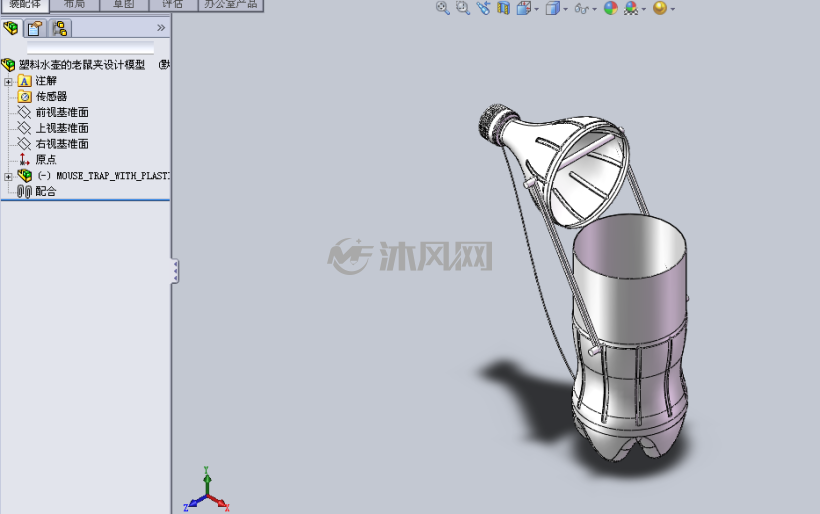Return to the Previous View
The width and height of the screenshot is (820, 514).
[x=483, y=8]
